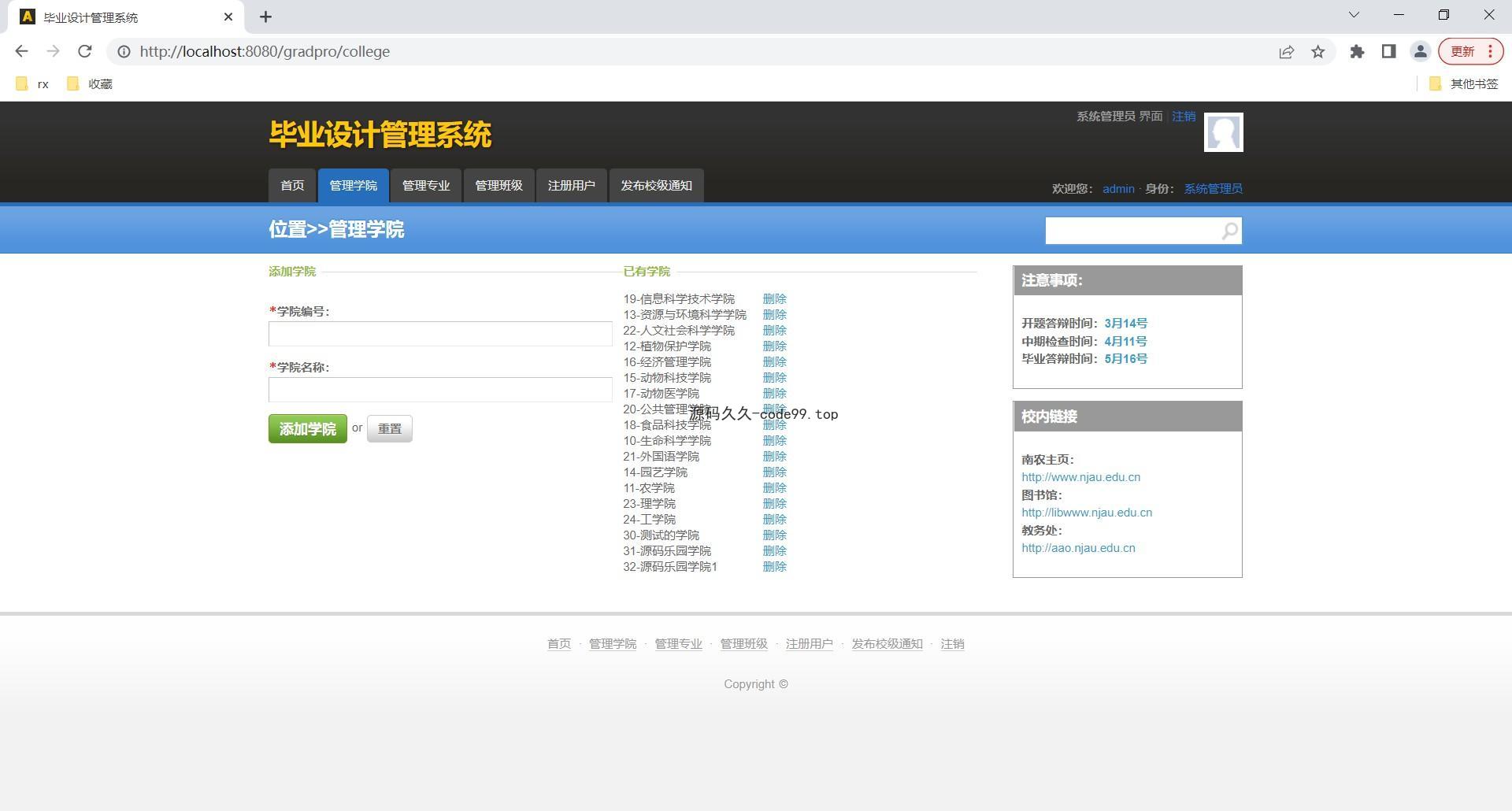Viewport: 1512px width, 811px height.
Task: Click the 系统管理员 identity link
Action: (x=1213, y=189)
